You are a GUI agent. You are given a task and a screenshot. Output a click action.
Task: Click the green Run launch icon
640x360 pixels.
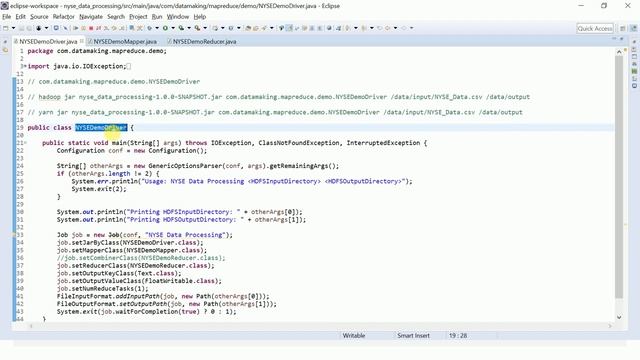[x=165, y=28]
